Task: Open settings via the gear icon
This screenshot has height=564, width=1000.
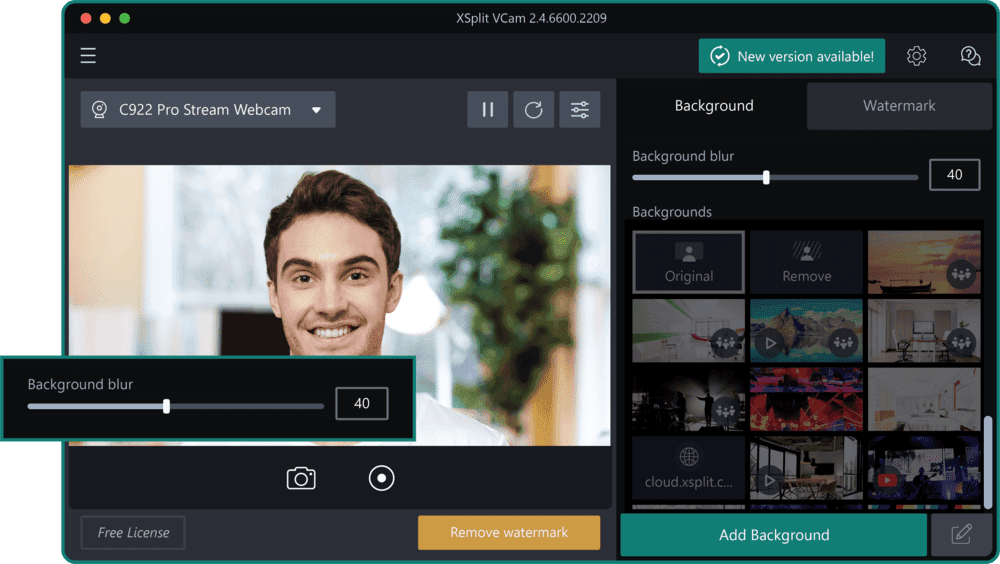Action: [916, 56]
